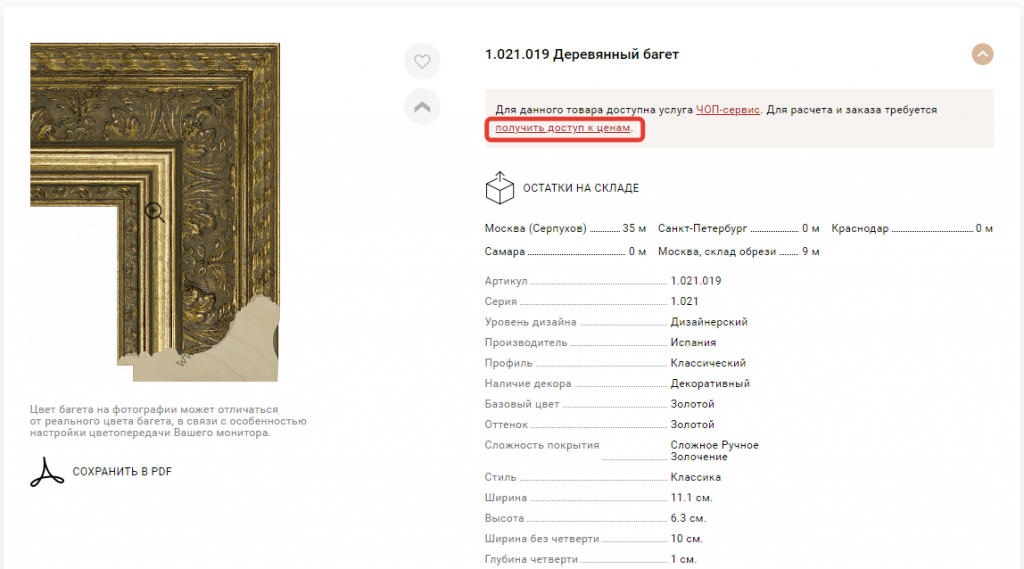The height and width of the screenshot is (569, 1024).
Task: Click the 'Дизайнерский' design level value
Action: pyautogui.click(x=709, y=322)
